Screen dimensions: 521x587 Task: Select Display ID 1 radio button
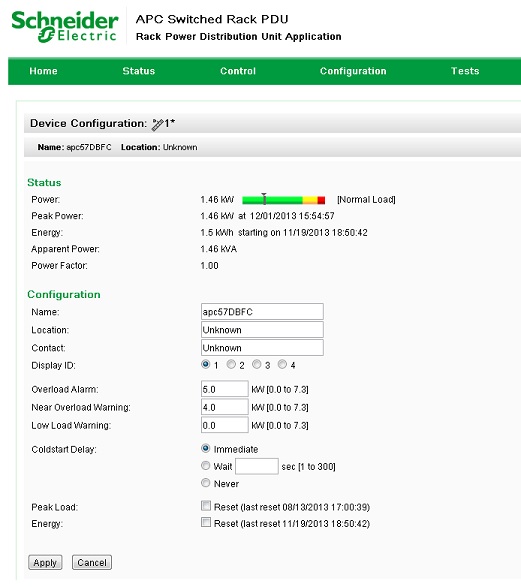(x=205, y=364)
